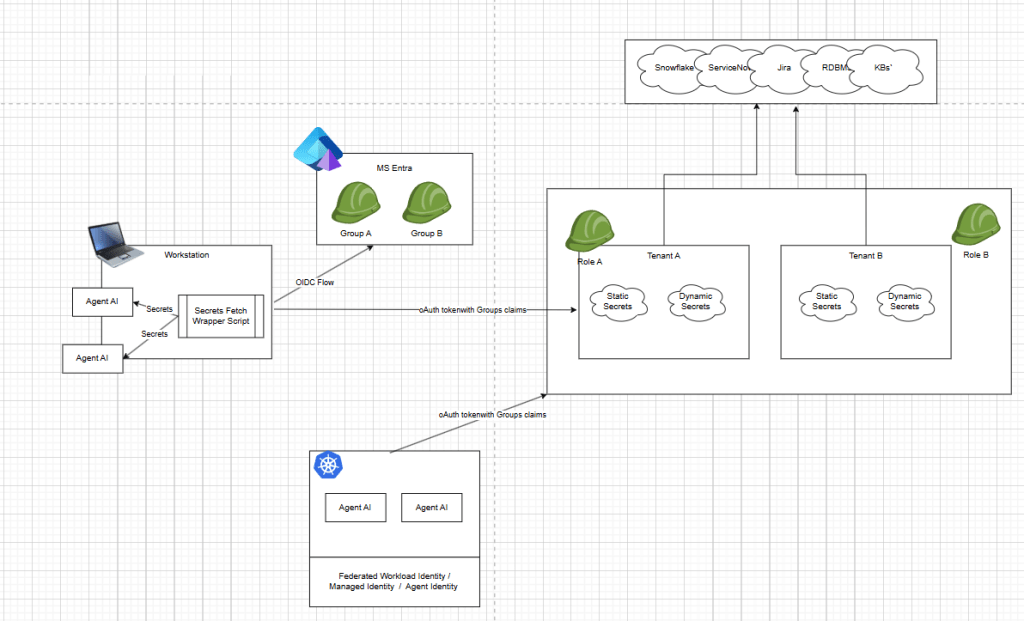Click left Agent AI box in Kubernetes container
Screen dimensions: 1024x621
(x=355, y=507)
